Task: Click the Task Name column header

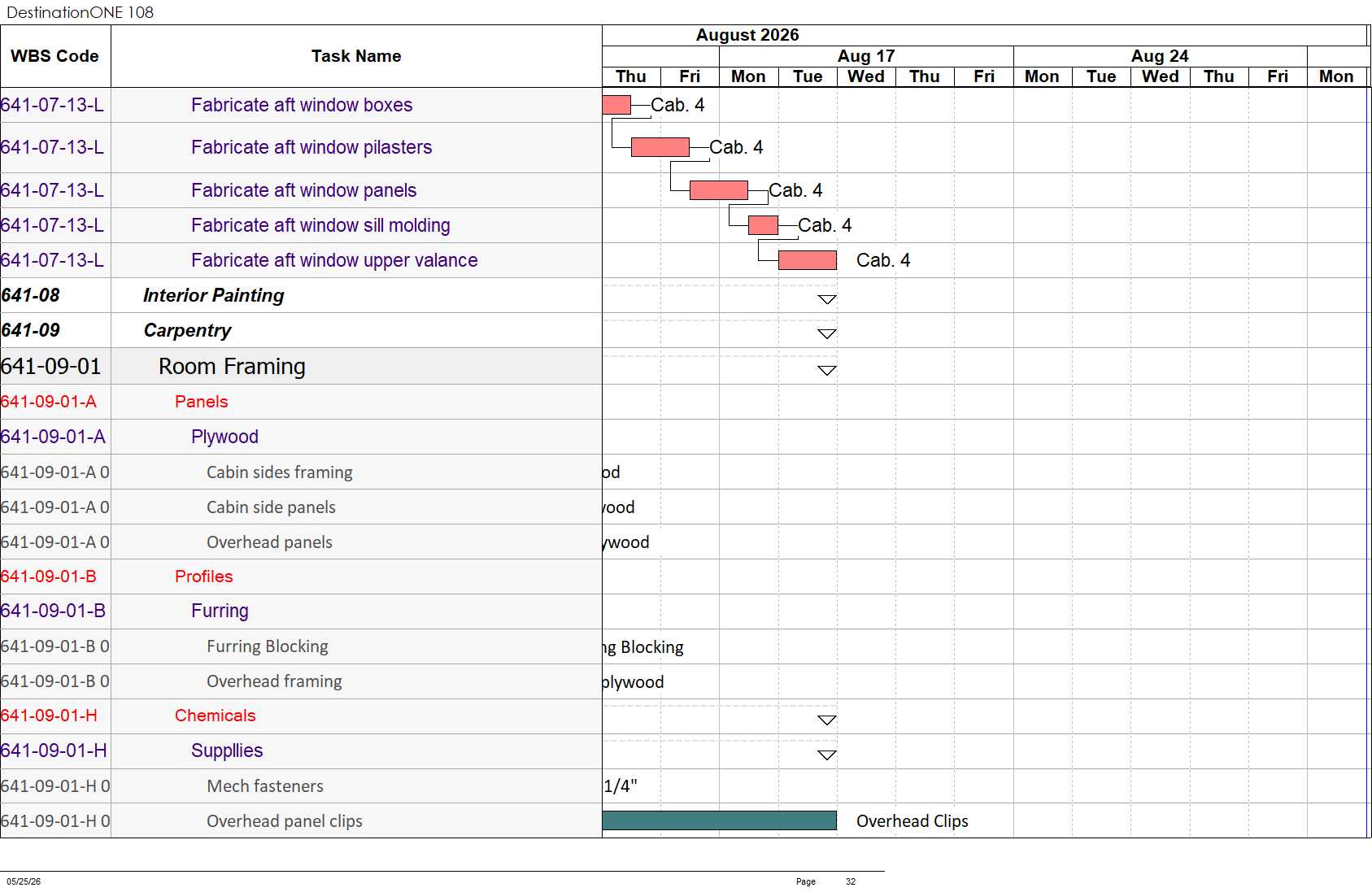Action: click(x=356, y=56)
